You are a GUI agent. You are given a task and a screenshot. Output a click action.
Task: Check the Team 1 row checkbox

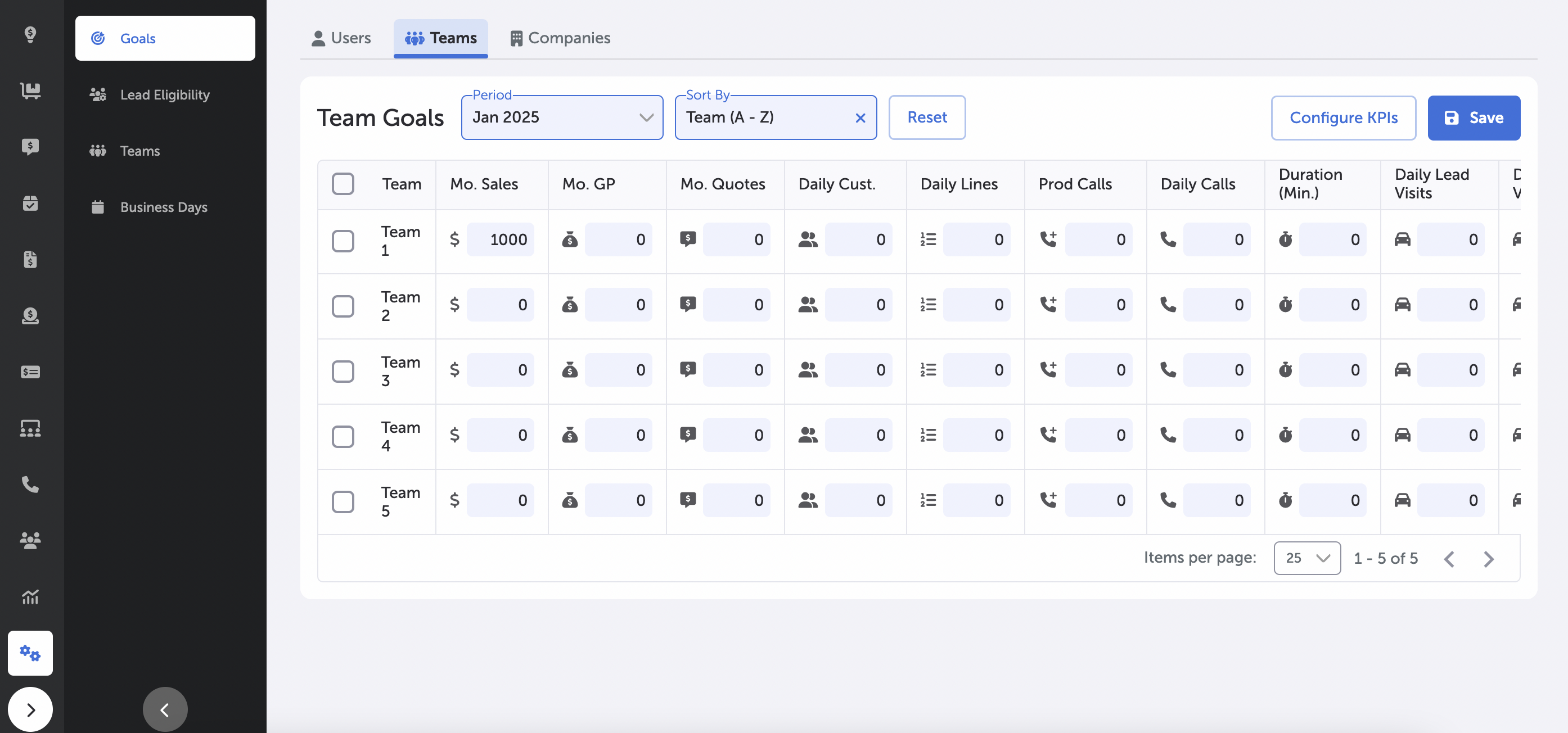coord(343,241)
